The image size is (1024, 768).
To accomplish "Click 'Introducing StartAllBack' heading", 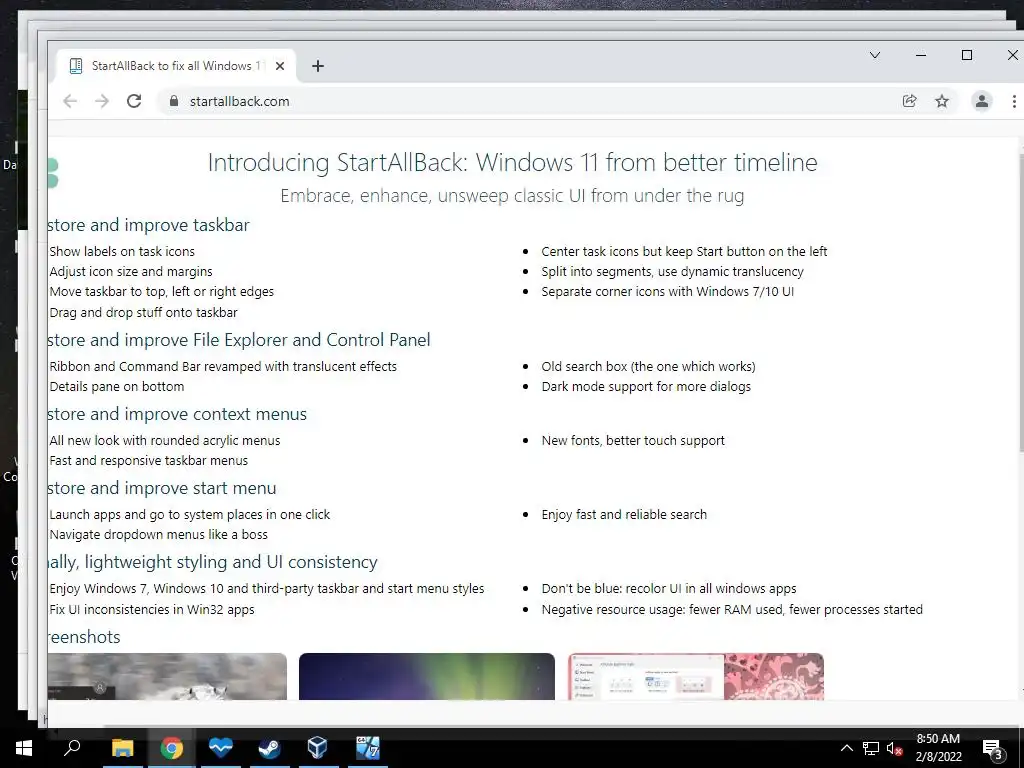I will coord(512,162).
